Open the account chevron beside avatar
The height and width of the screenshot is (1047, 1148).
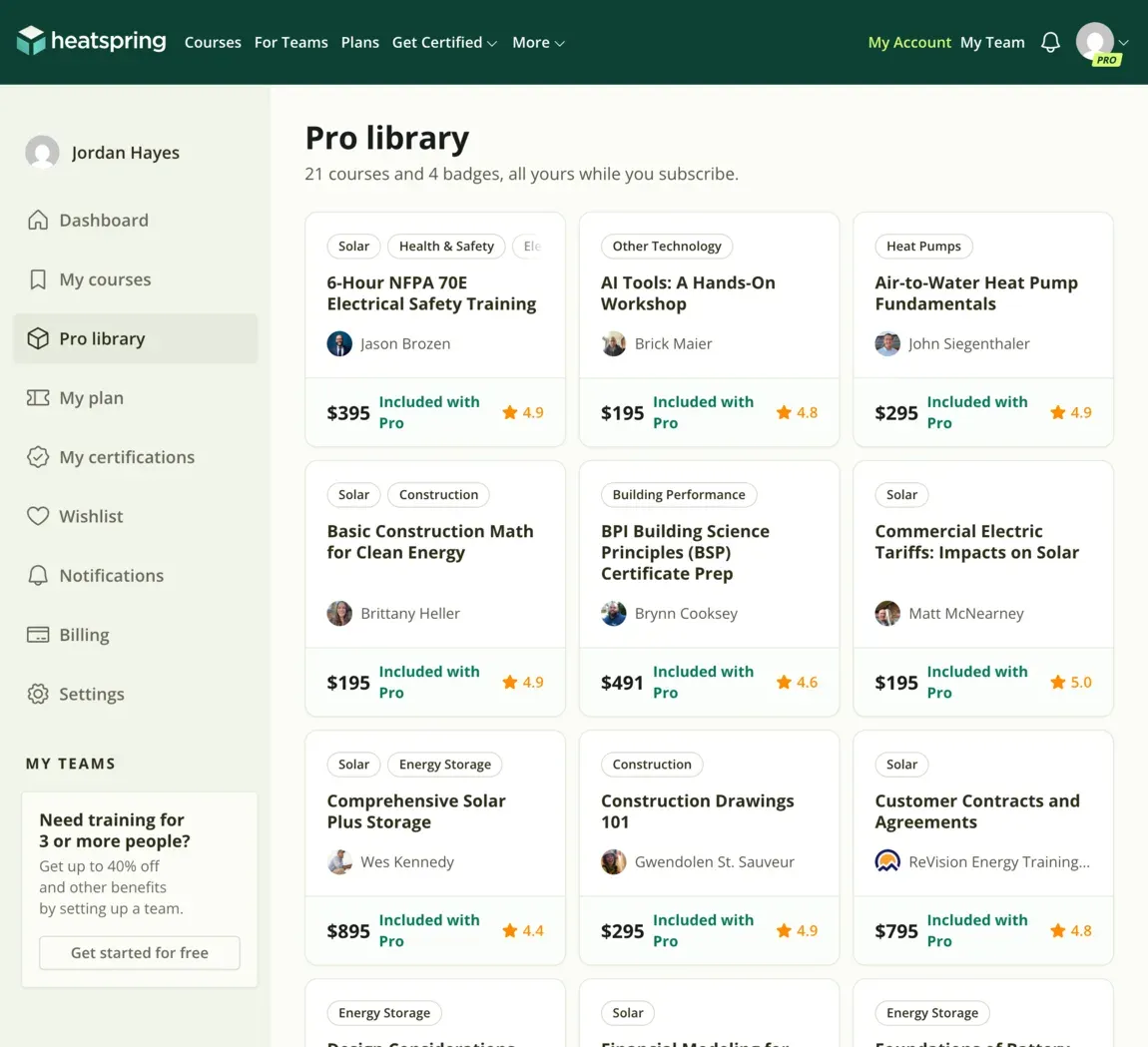[x=1124, y=43]
